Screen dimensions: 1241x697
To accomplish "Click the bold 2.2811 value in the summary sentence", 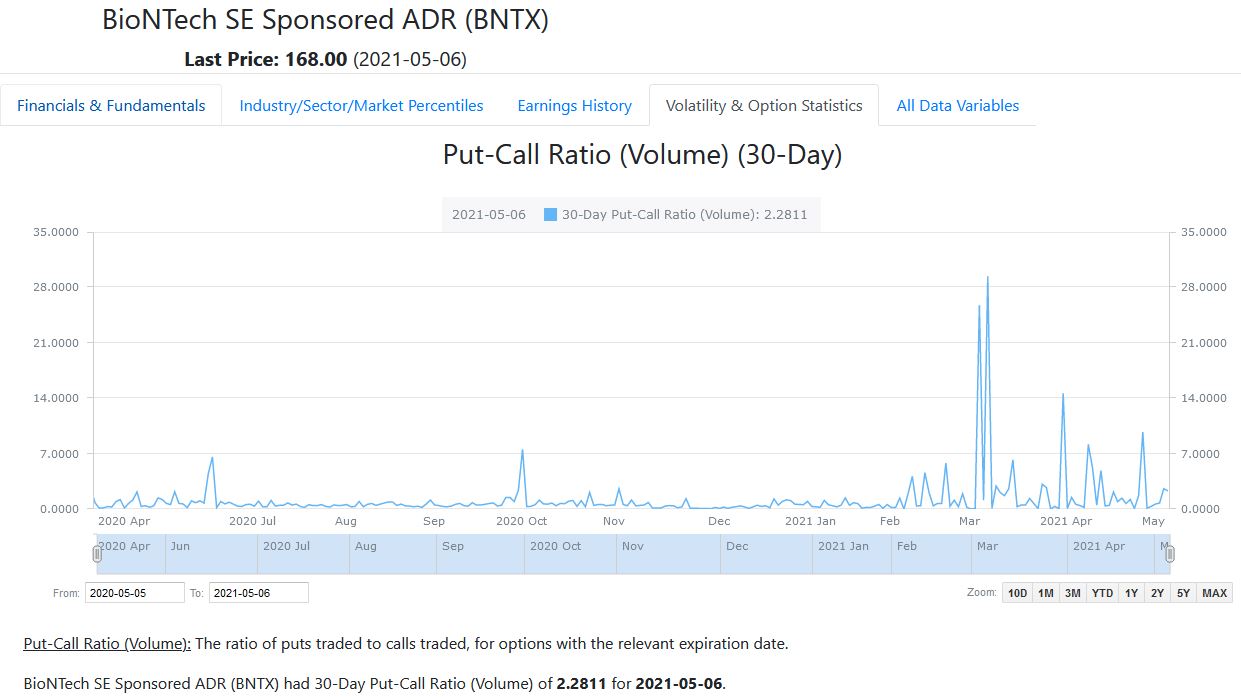I will pyautogui.click(x=582, y=684).
